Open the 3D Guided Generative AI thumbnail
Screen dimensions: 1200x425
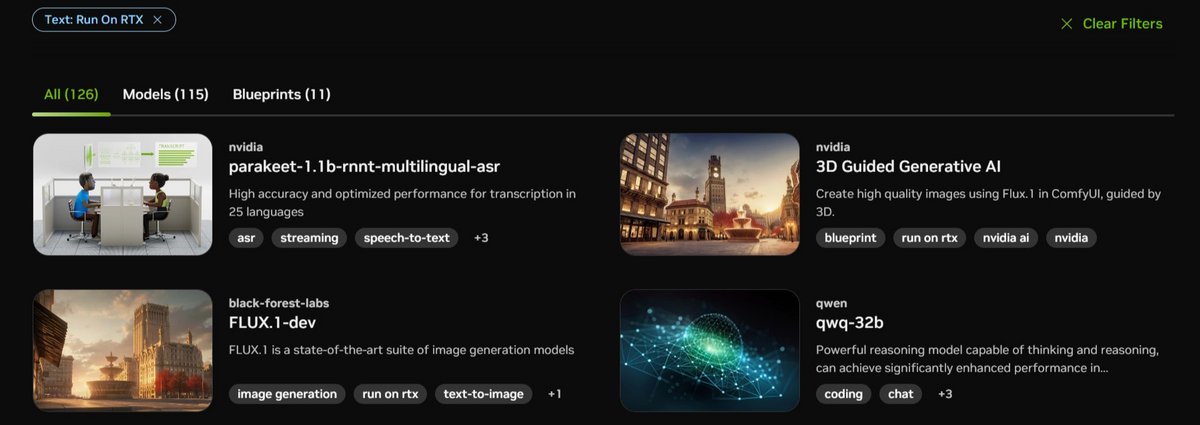coord(710,194)
